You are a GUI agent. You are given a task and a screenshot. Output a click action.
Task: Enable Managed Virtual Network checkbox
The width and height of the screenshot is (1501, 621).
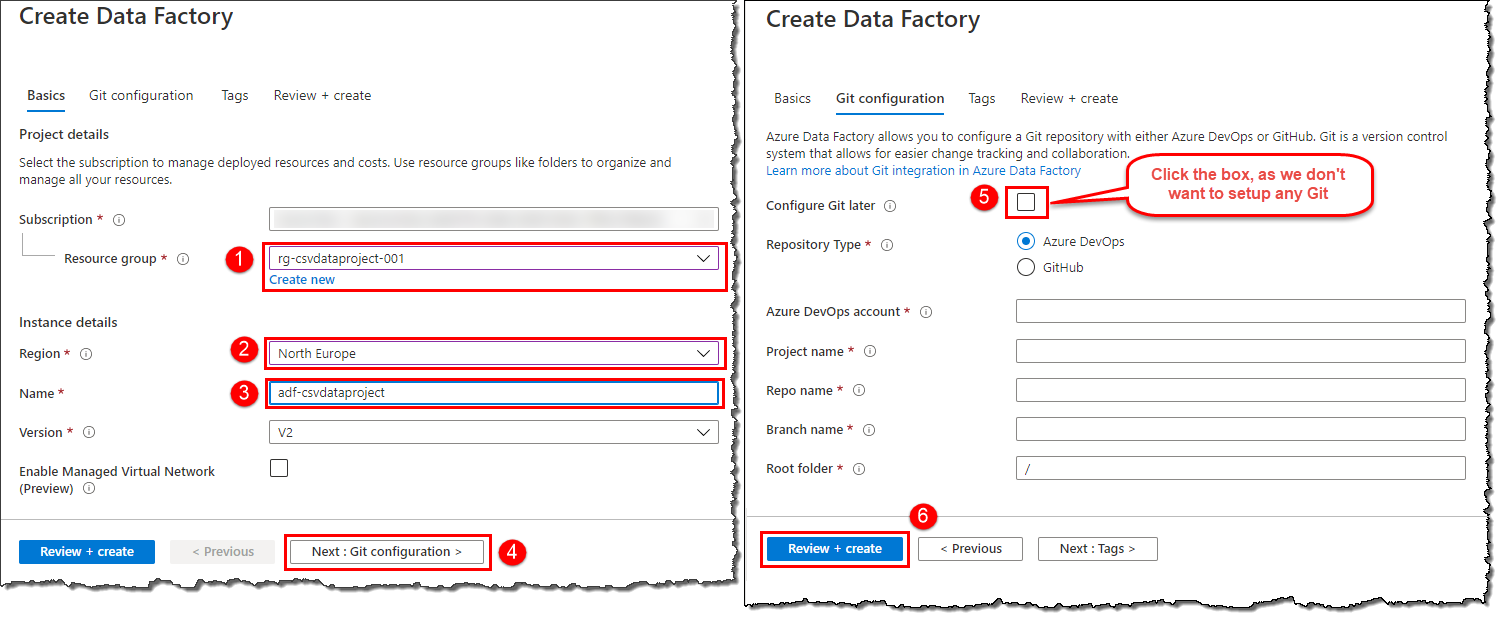click(x=279, y=468)
